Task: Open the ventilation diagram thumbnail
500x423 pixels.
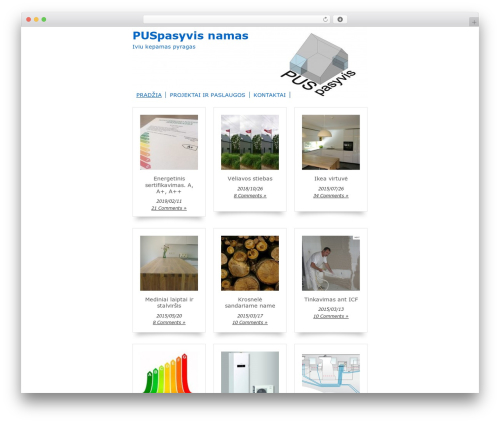Action: pyautogui.click(x=331, y=373)
